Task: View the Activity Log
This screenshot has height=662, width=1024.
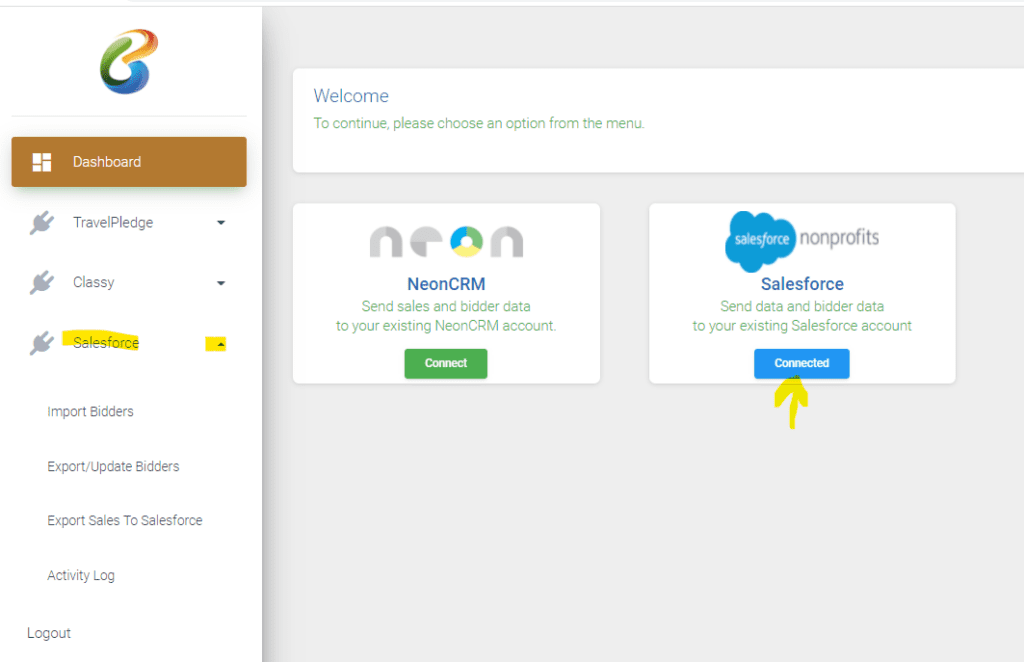Action: pos(81,576)
